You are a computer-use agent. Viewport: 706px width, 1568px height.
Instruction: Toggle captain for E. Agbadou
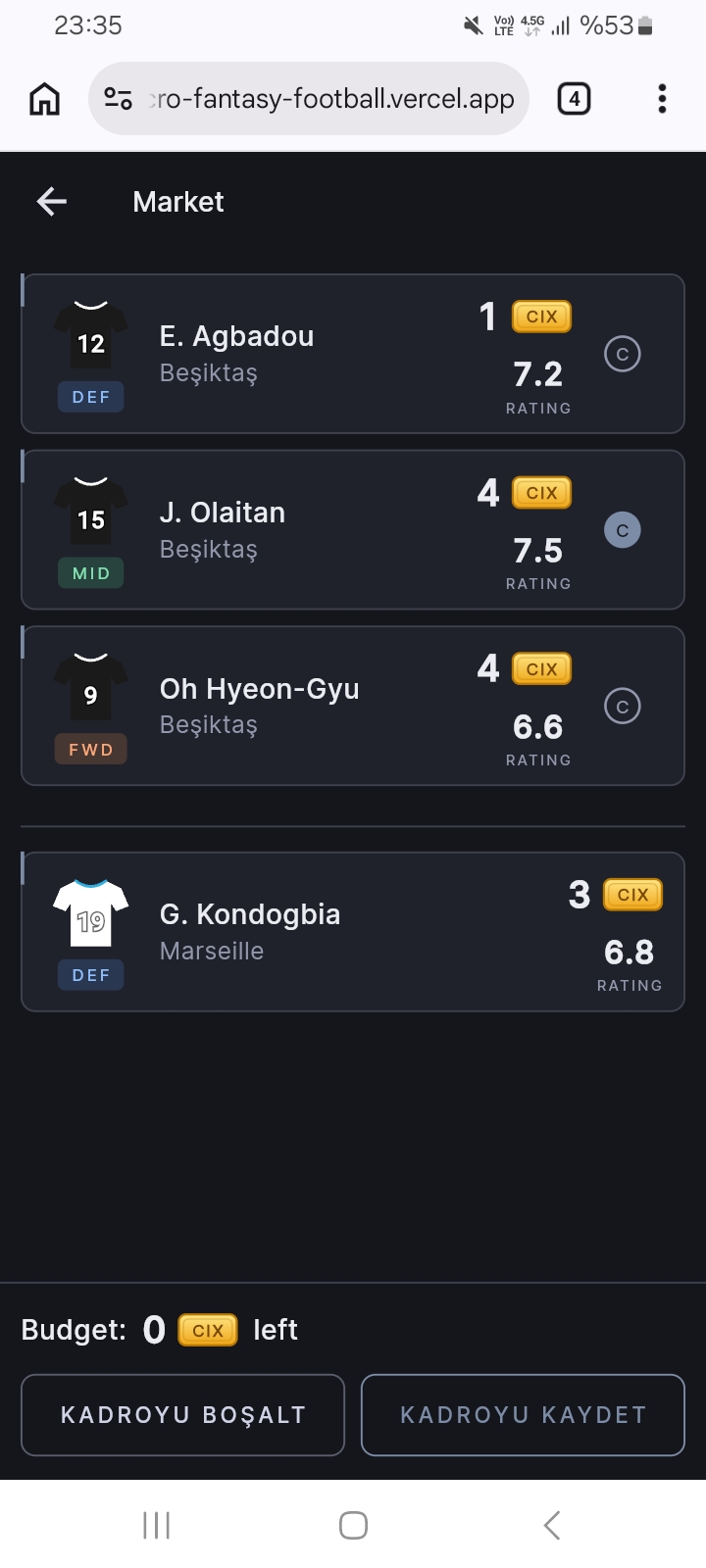(x=623, y=354)
